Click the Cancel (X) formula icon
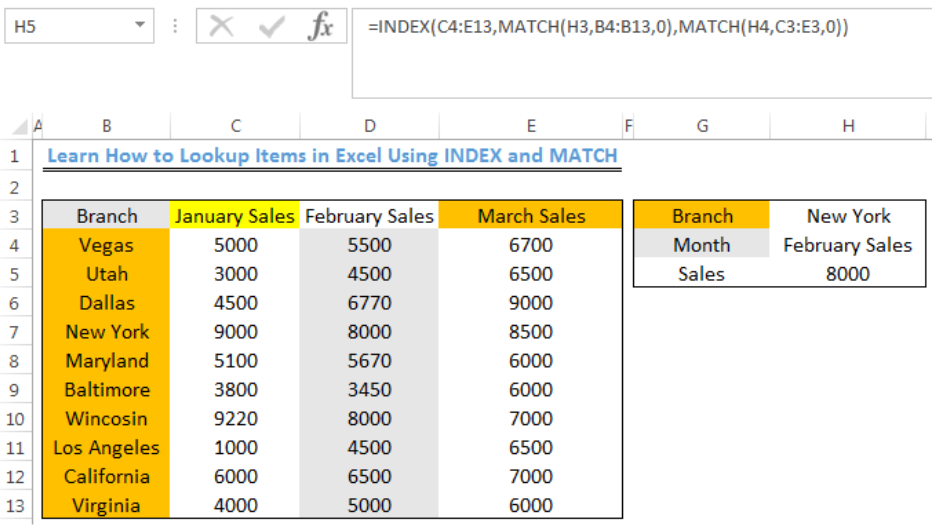The width and height of the screenshot is (935, 530). (x=221, y=26)
